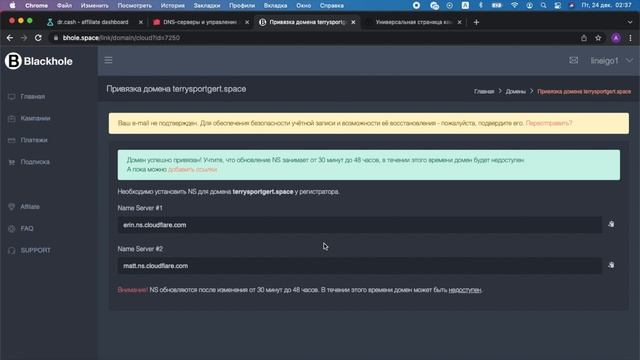Open the Закладки menu
Screen dimensions: 640x360
pyautogui.click(x=207, y=5)
